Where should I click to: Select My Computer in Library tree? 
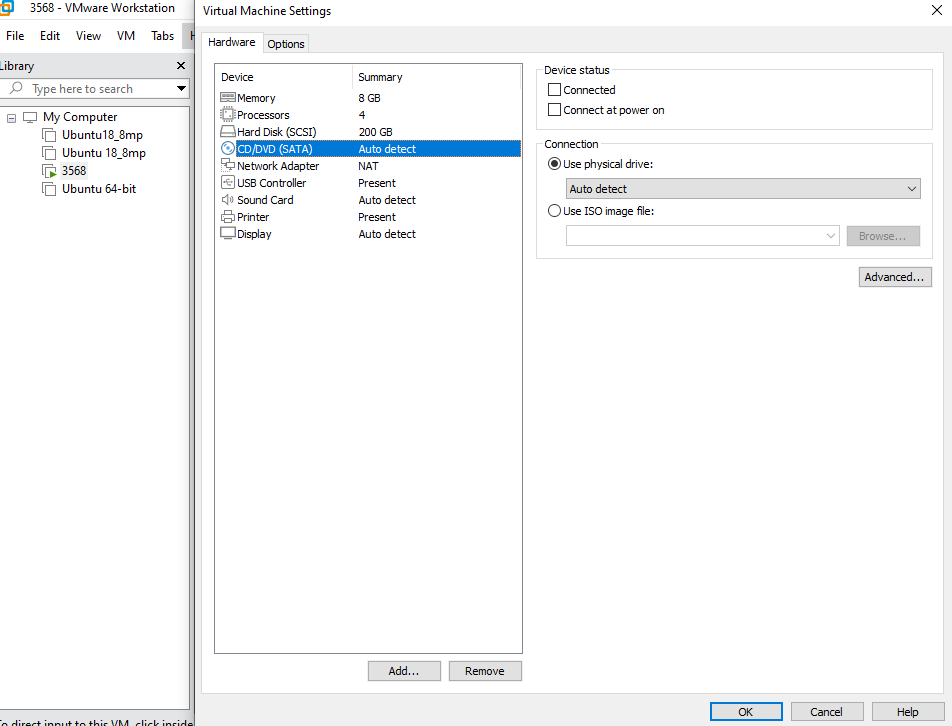click(80, 117)
